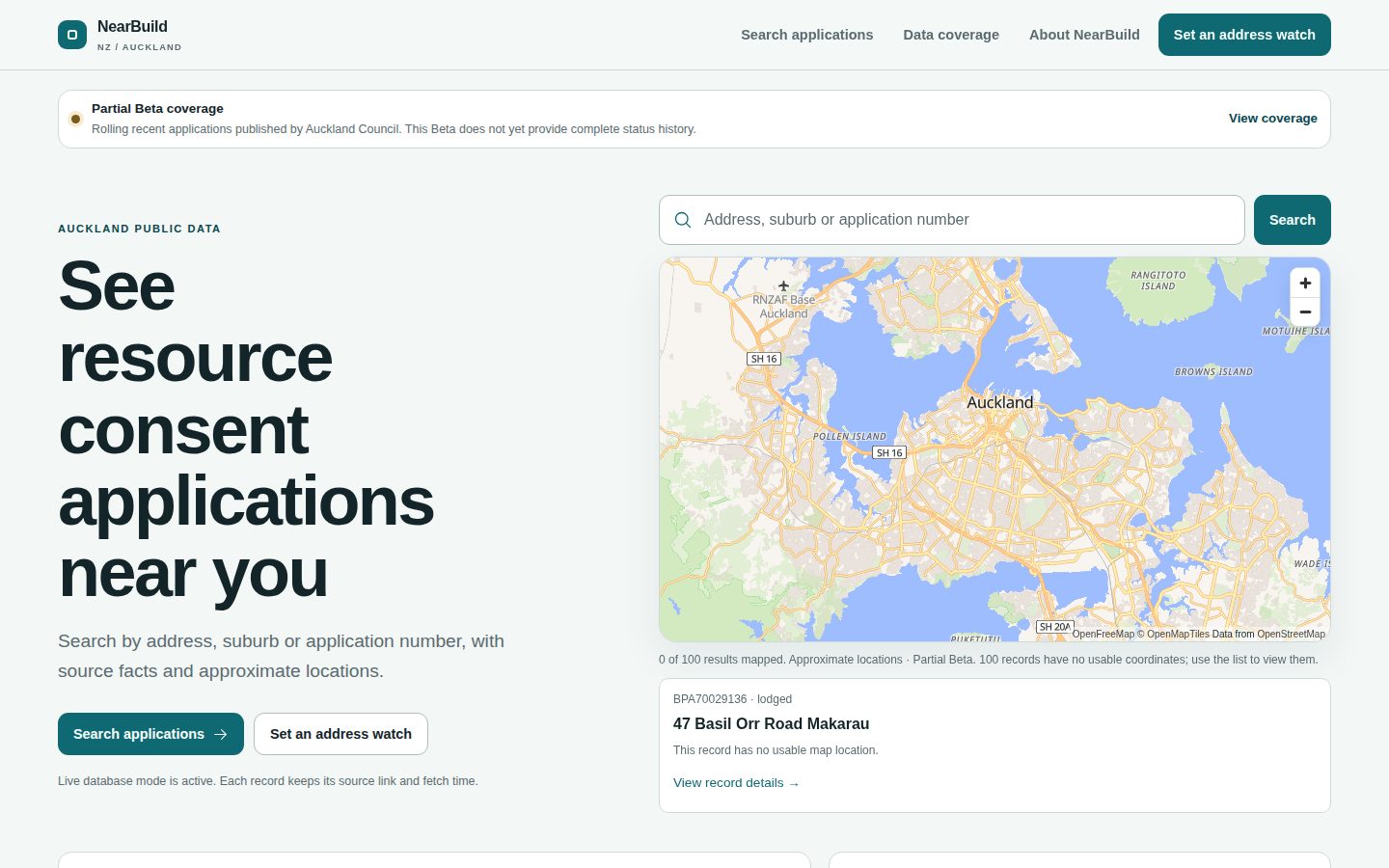Click the OpenStreetMap attribution link
1389x868 pixels.
(x=1291, y=634)
